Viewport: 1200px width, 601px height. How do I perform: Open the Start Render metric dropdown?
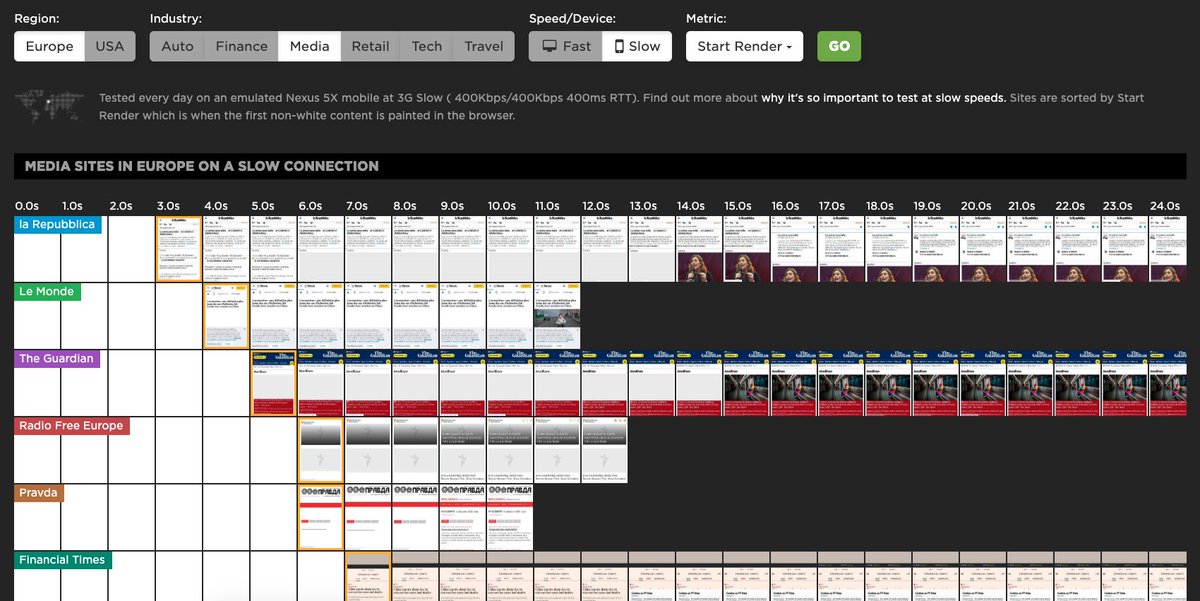click(x=745, y=46)
